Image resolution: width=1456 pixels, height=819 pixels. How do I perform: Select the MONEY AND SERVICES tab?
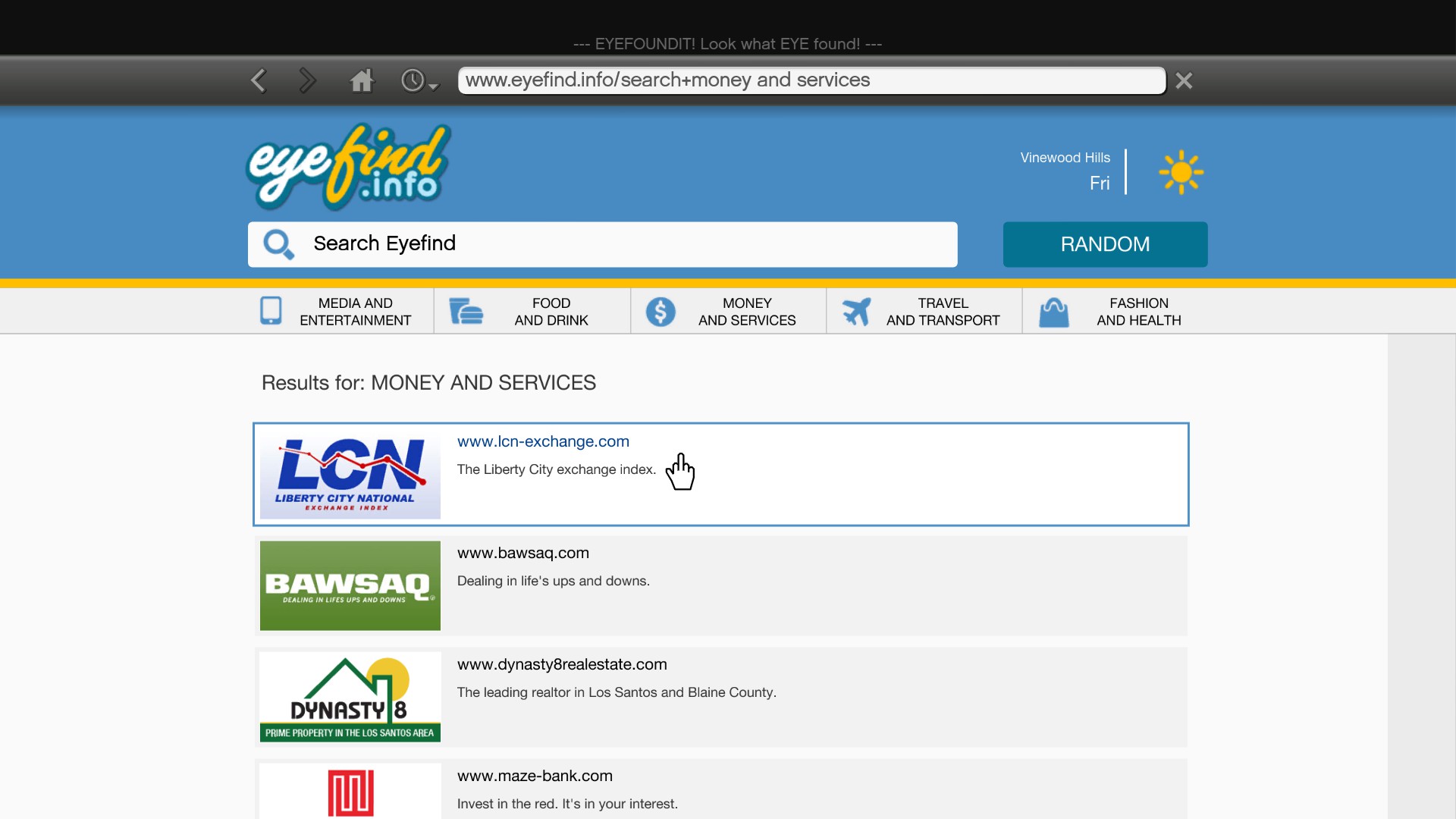coord(727,310)
